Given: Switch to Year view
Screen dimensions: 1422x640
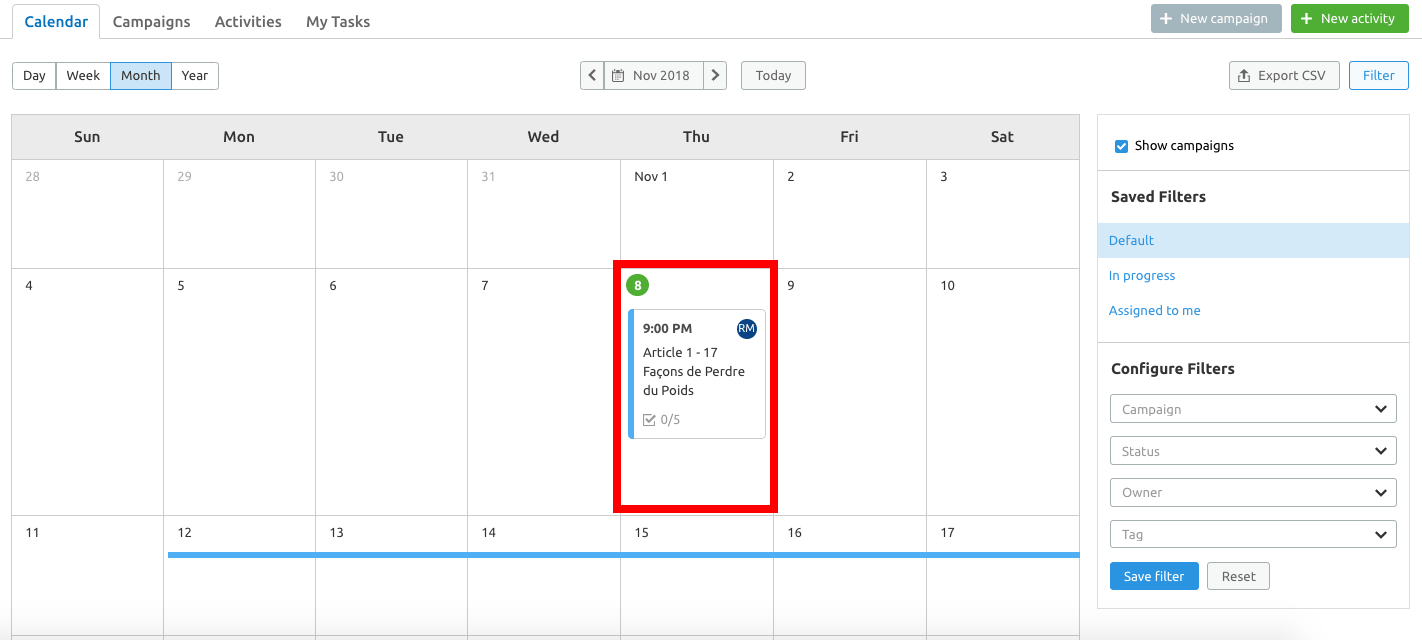Looking at the screenshot, I should coord(195,76).
